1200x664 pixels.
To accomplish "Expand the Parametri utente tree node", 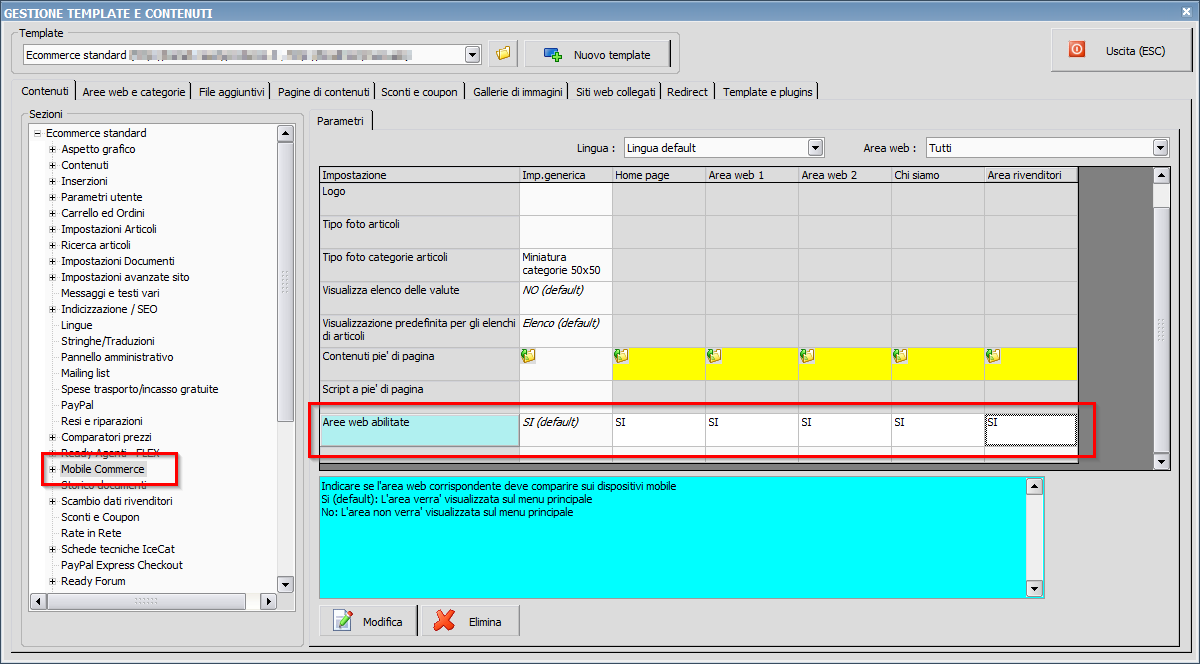I will (53, 197).
